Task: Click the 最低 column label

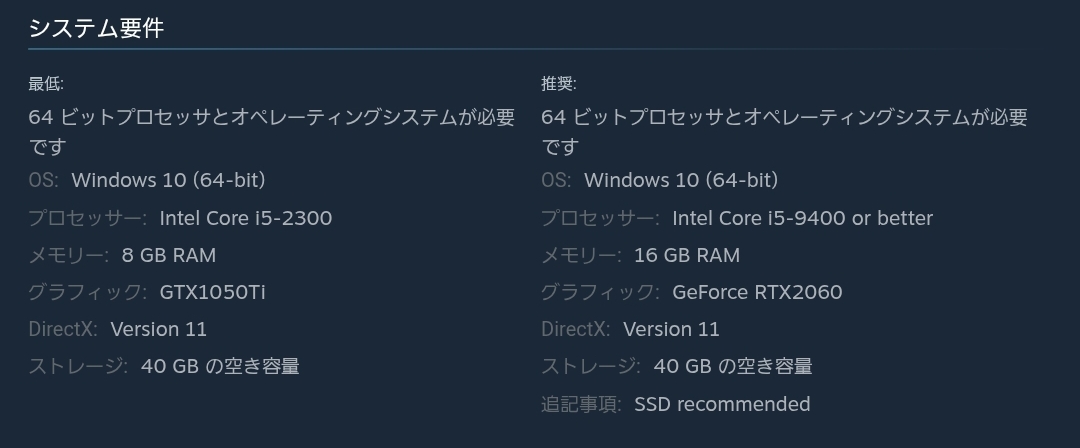Action: coord(46,84)
